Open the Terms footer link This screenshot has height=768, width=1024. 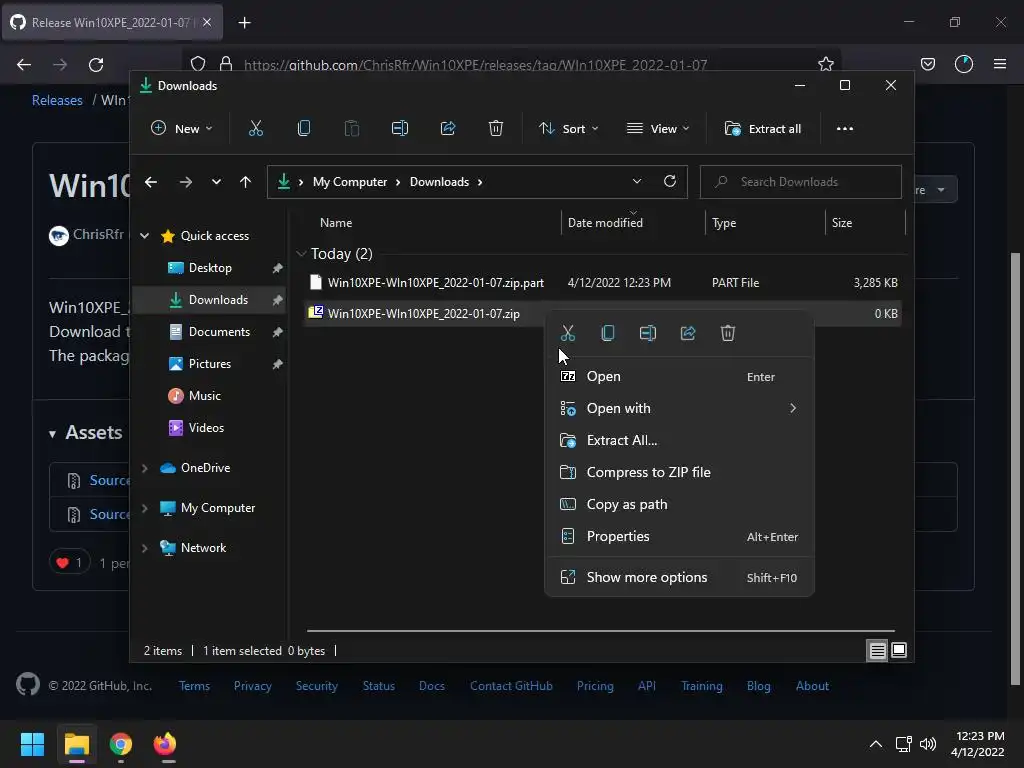[x=194, y=686]
